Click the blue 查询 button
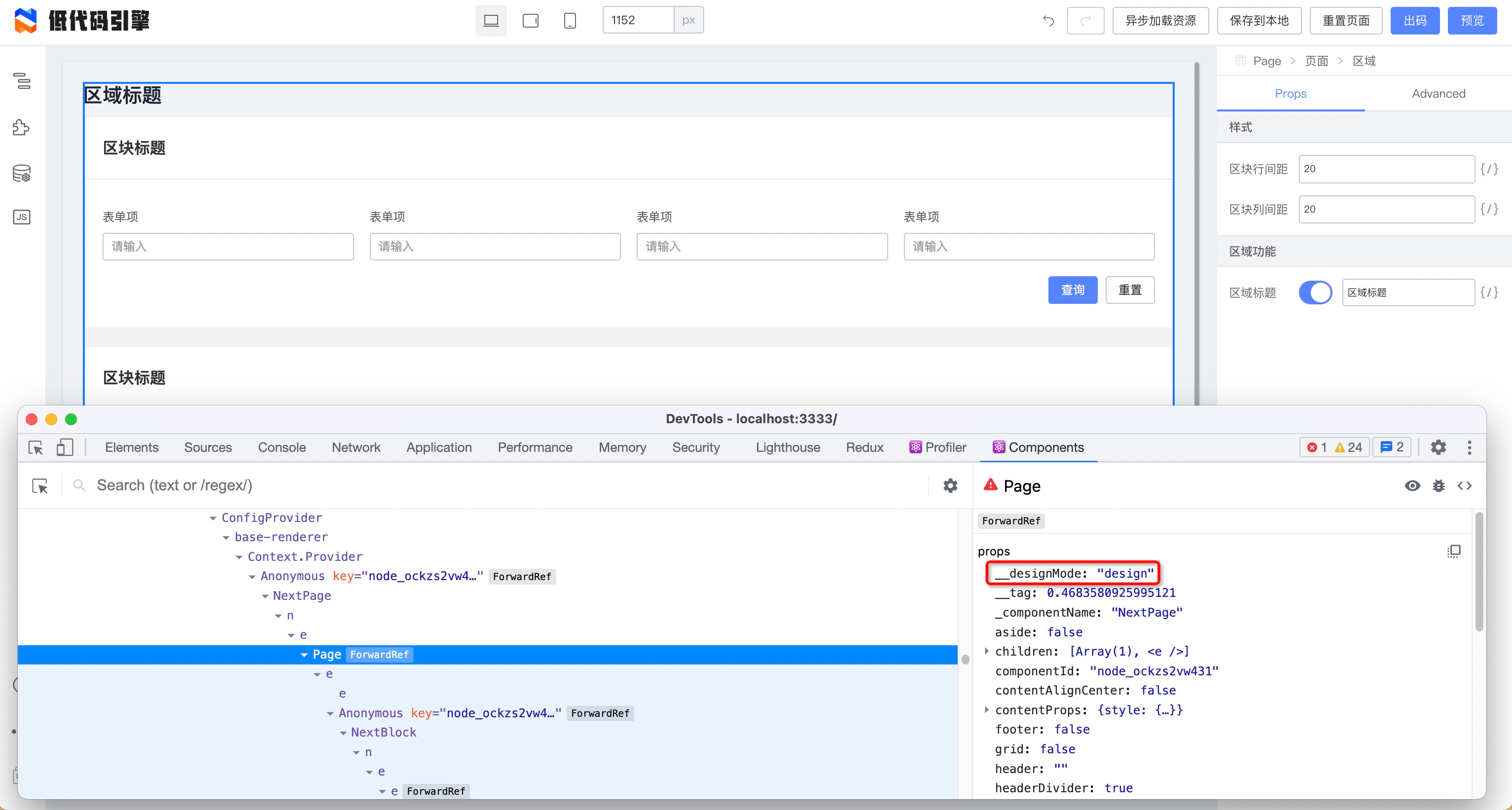1512x810 pixels. click(1073, 290)
